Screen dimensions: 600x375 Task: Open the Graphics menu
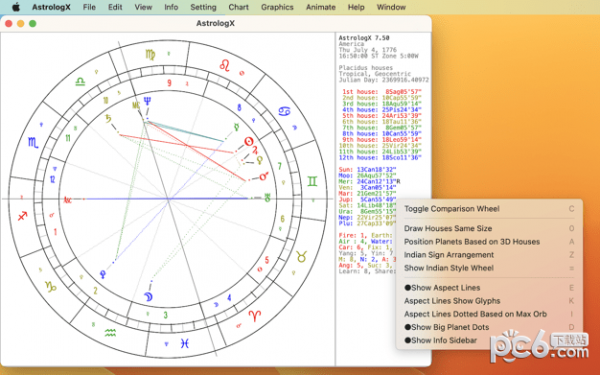[x=277, y=7]
